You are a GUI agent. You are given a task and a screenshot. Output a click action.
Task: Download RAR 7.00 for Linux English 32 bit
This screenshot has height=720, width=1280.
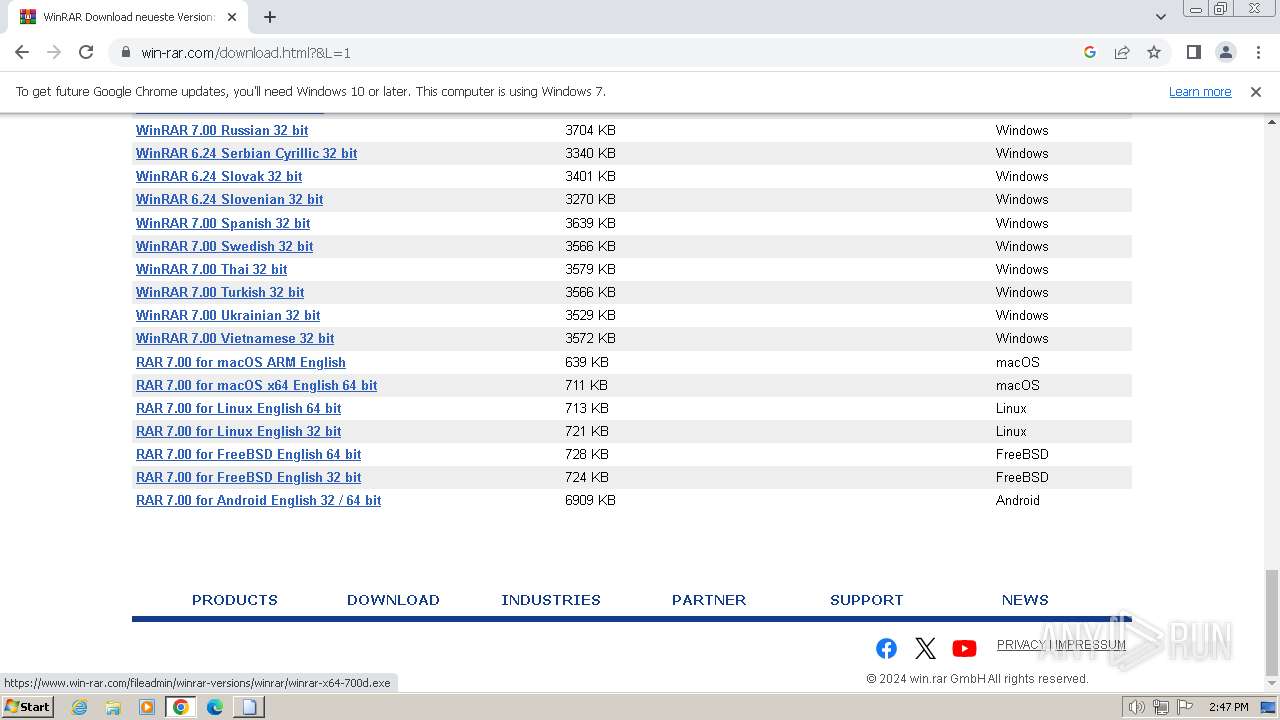click(x=238, y=431)
